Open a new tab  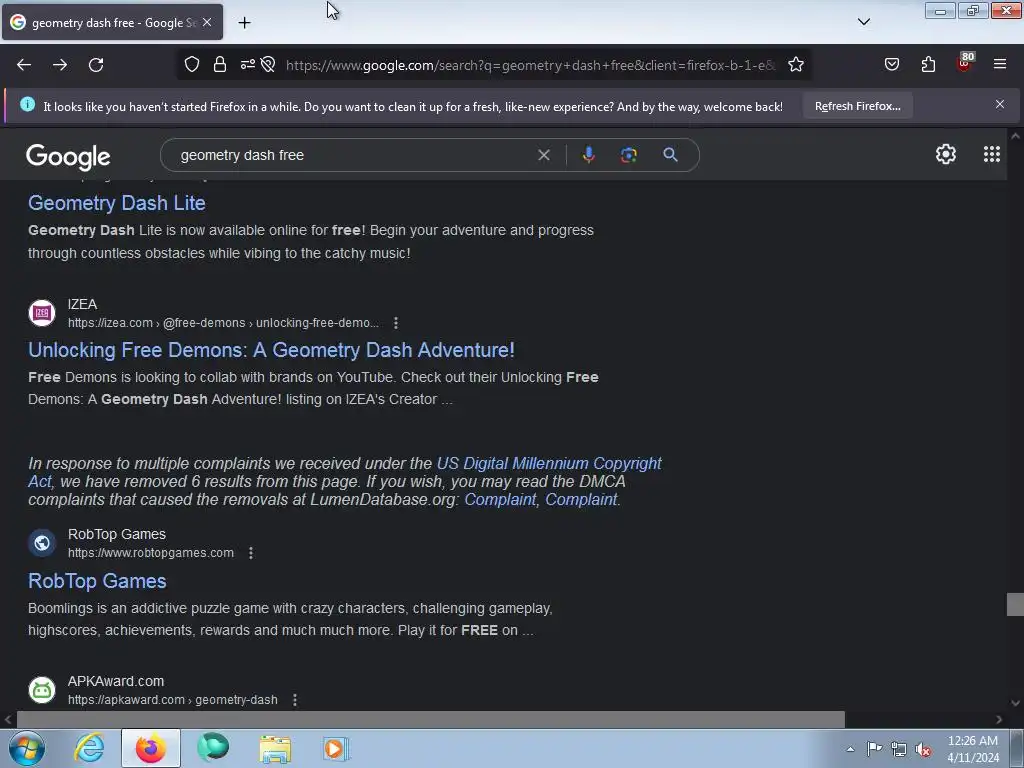244,23
